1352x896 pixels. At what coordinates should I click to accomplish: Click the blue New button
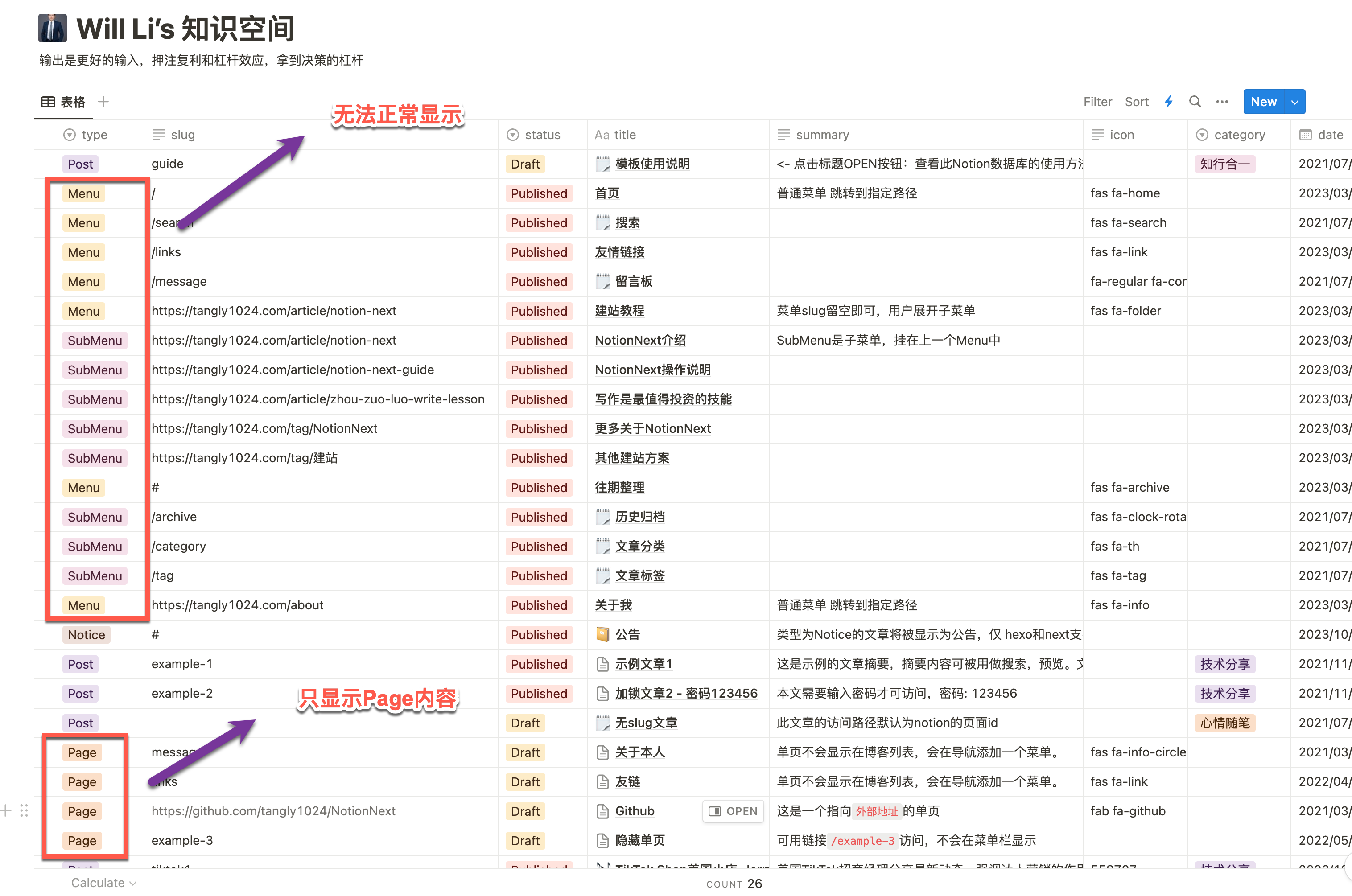click(x=1263, y=101)
